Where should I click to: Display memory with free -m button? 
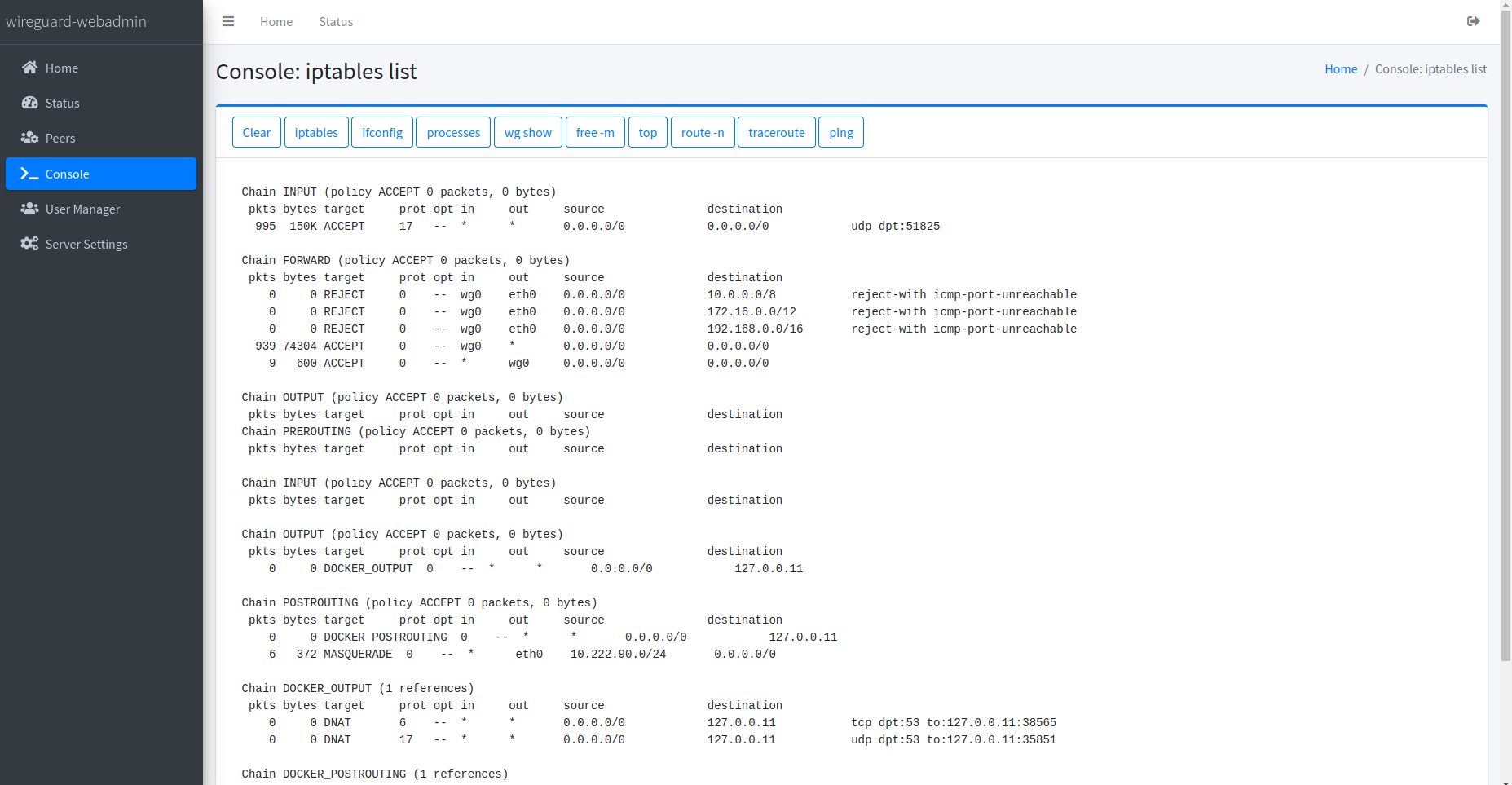coord(595,133)
